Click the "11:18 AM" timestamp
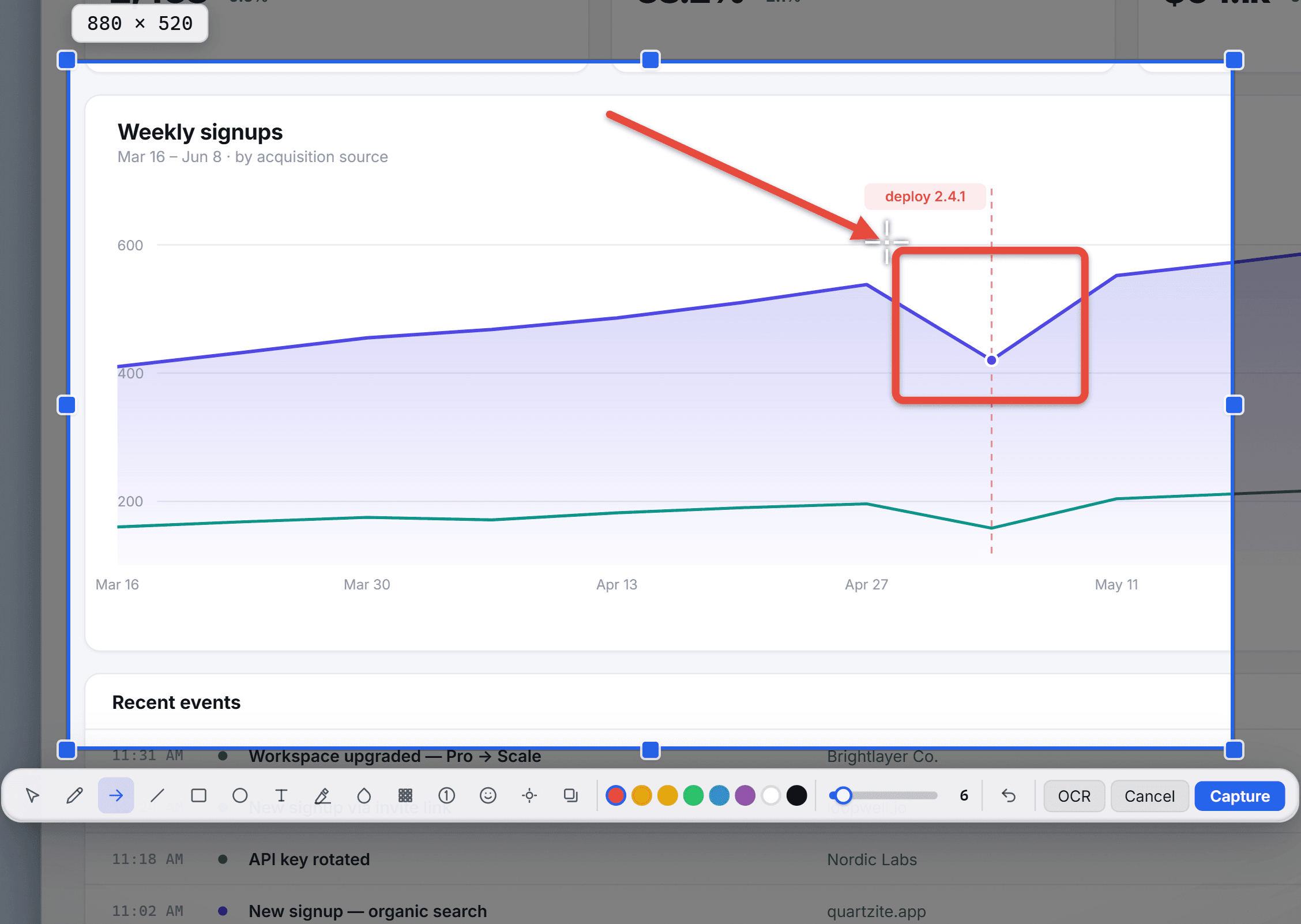Viewport: 1301px width, 924px height. [x=148, y=859]
